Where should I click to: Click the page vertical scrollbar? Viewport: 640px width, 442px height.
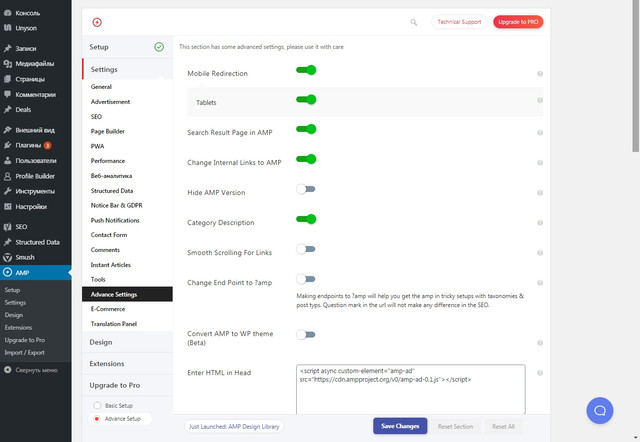click(x=636, y=76)
